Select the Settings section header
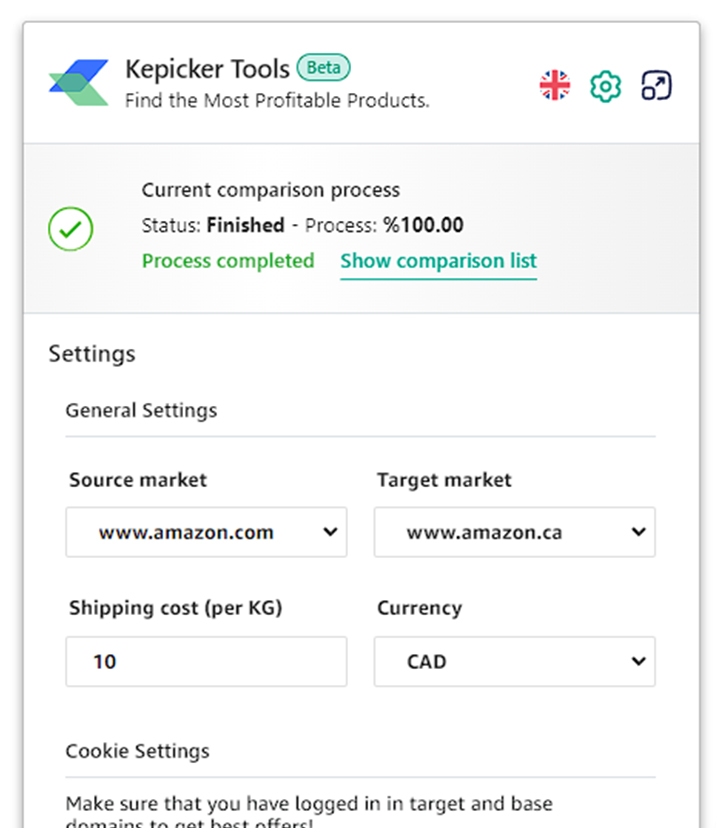720x828 pixels. pos(91,353)
